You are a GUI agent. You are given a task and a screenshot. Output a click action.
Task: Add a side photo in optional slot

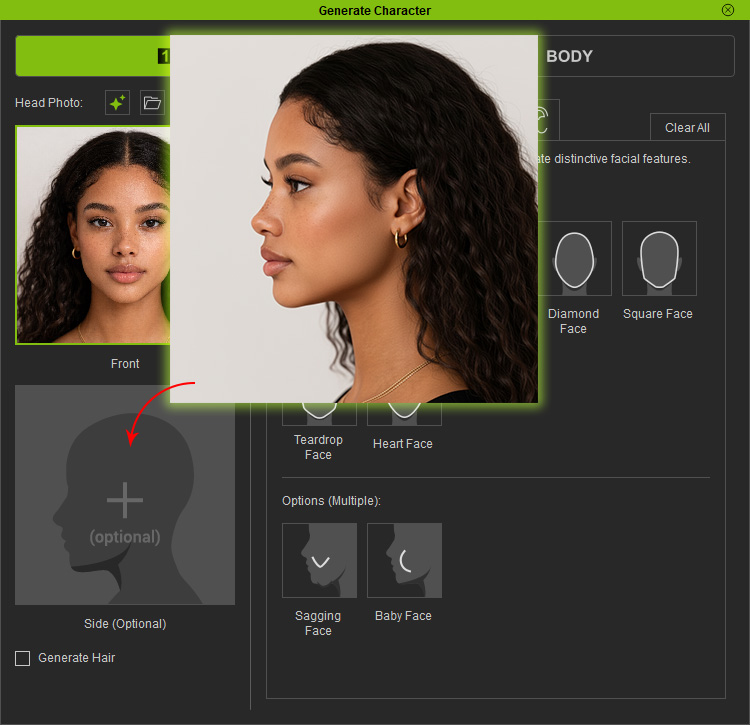(125, 495)
